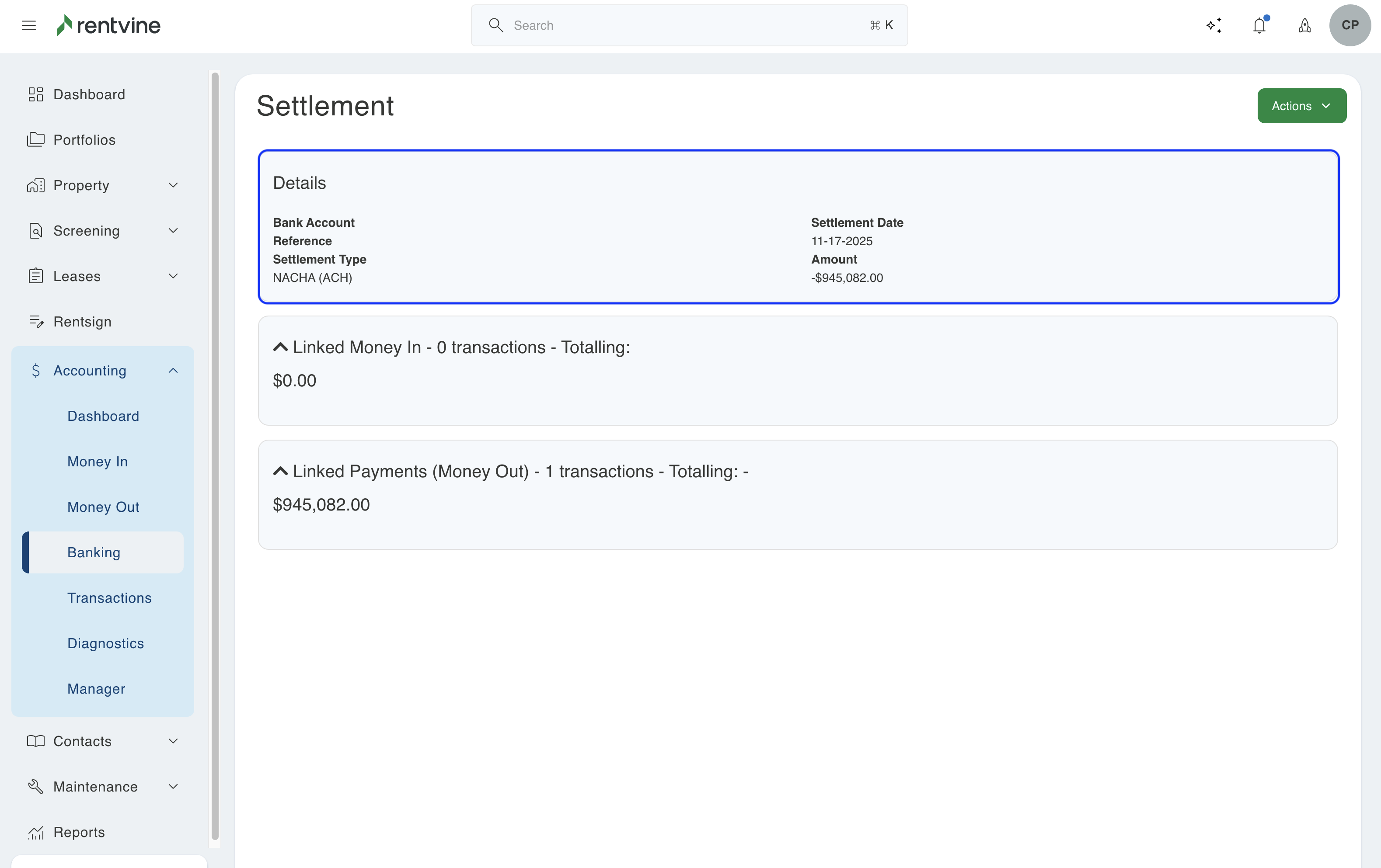Click the Portfolios folder icon

click(35, 139)
